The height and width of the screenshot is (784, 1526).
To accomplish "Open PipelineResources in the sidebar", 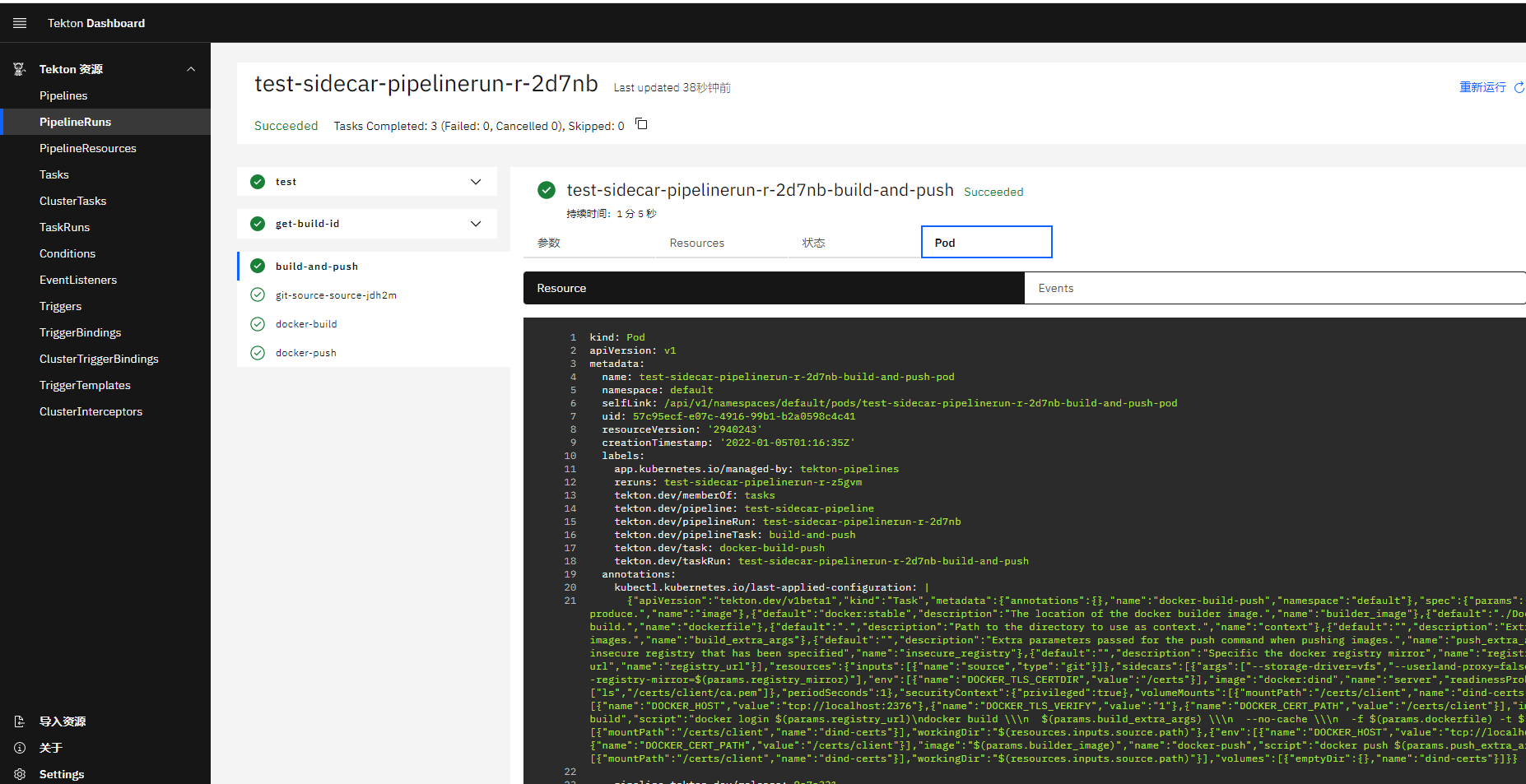I will (x=105, y=148).
